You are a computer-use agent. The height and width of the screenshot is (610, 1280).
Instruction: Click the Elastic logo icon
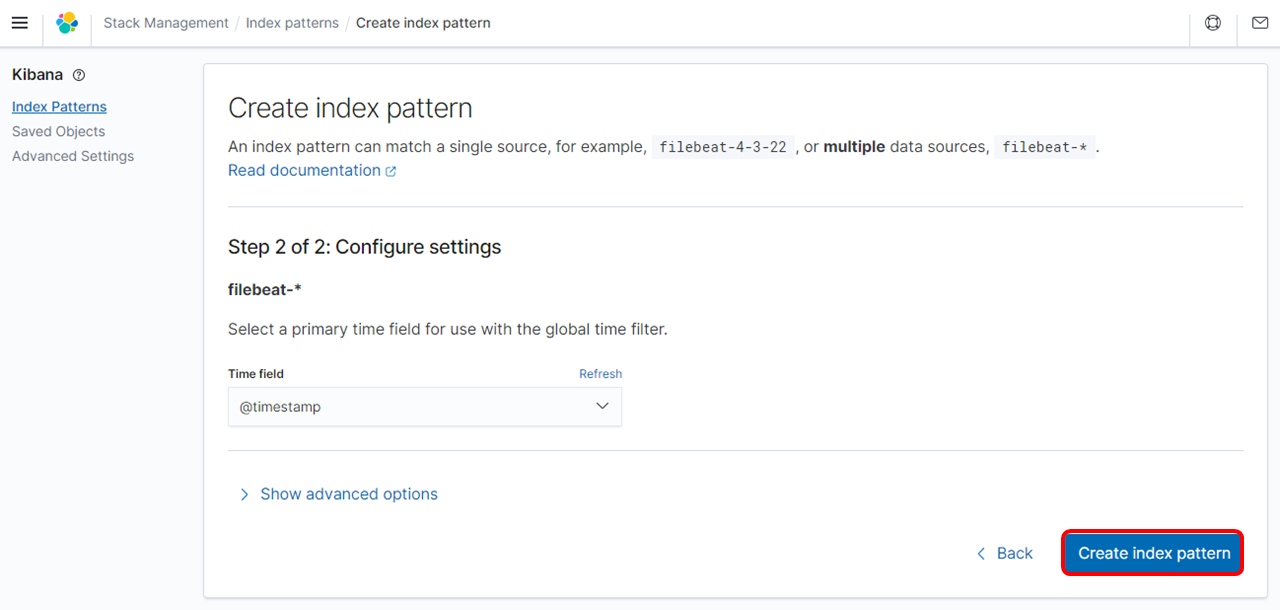pos(67,23)
